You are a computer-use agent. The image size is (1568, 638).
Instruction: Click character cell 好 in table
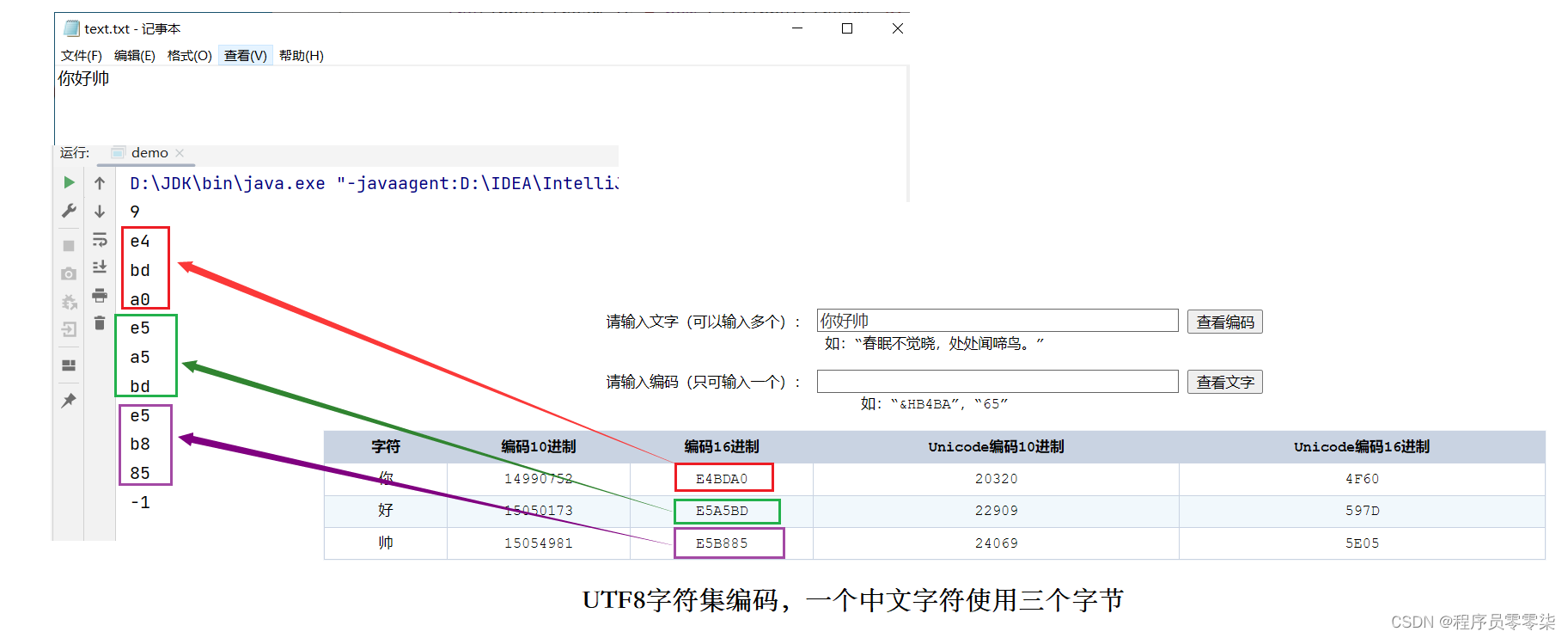point(386,511)
